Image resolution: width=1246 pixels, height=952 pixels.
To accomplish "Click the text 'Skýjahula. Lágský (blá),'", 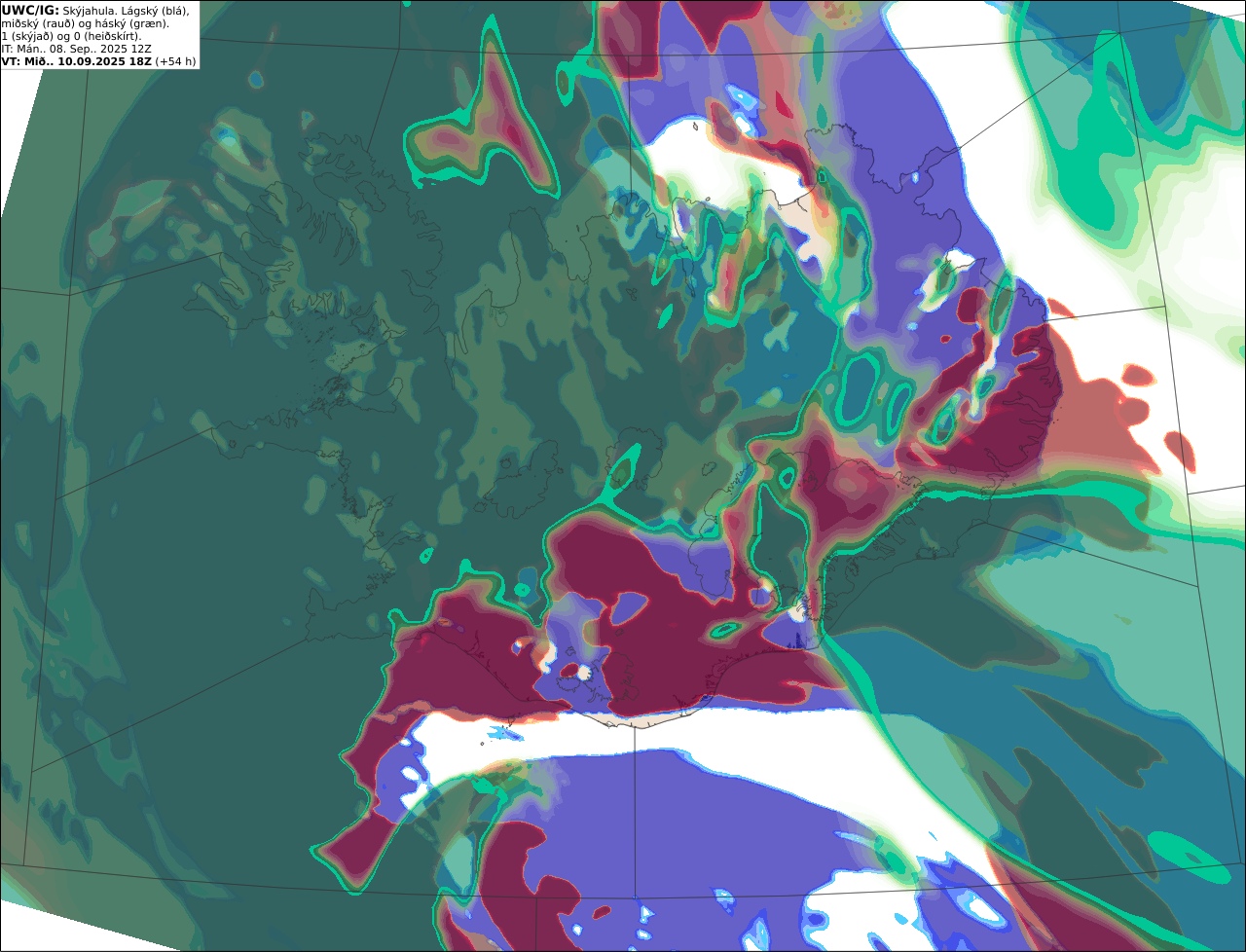I will (x=126, y=11).
